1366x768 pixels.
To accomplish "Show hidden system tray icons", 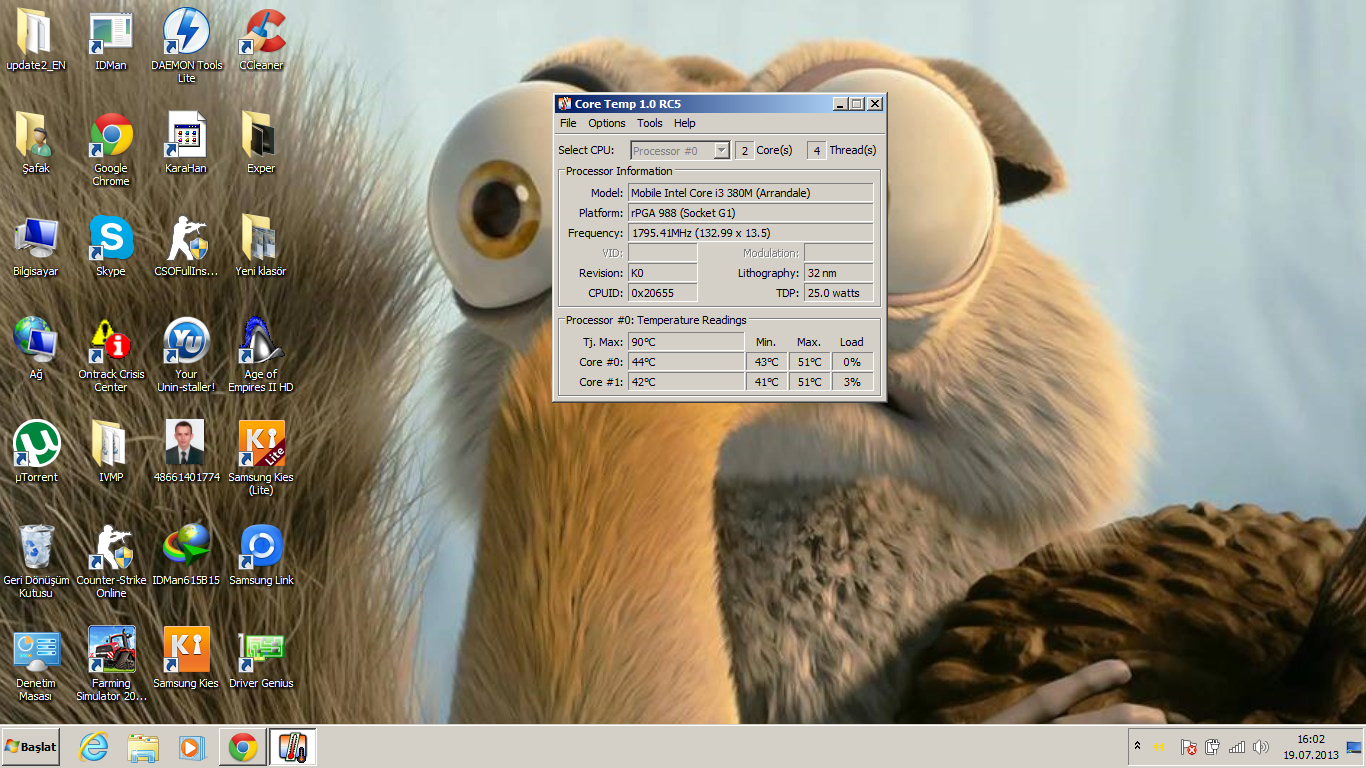I will 1137,747.
